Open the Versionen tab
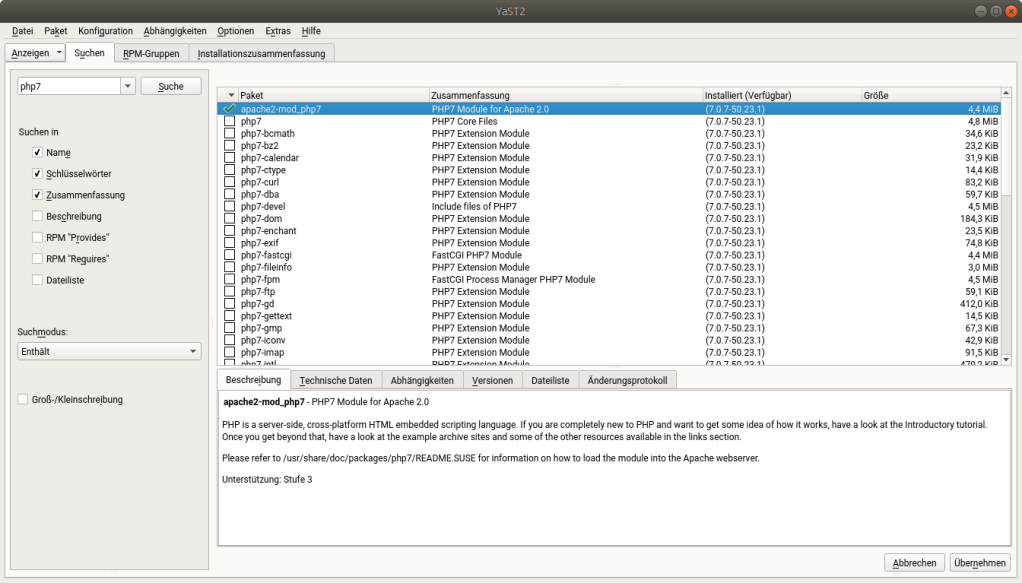Viewport: 1022px width, 583px height. (x=492, y=380)
